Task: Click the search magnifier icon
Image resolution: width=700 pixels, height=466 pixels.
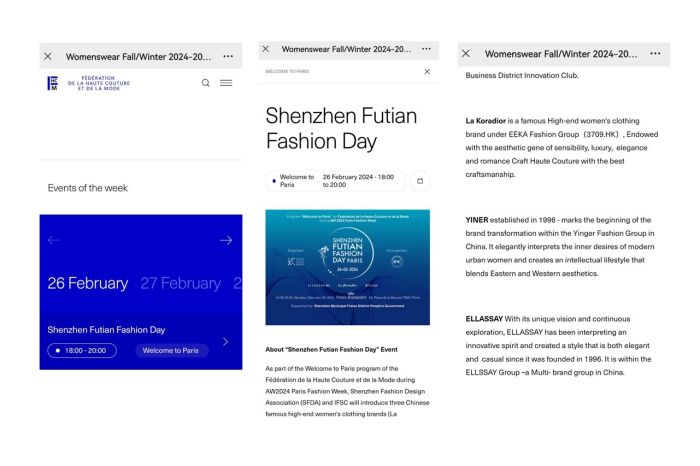Action: coord(206,83)
